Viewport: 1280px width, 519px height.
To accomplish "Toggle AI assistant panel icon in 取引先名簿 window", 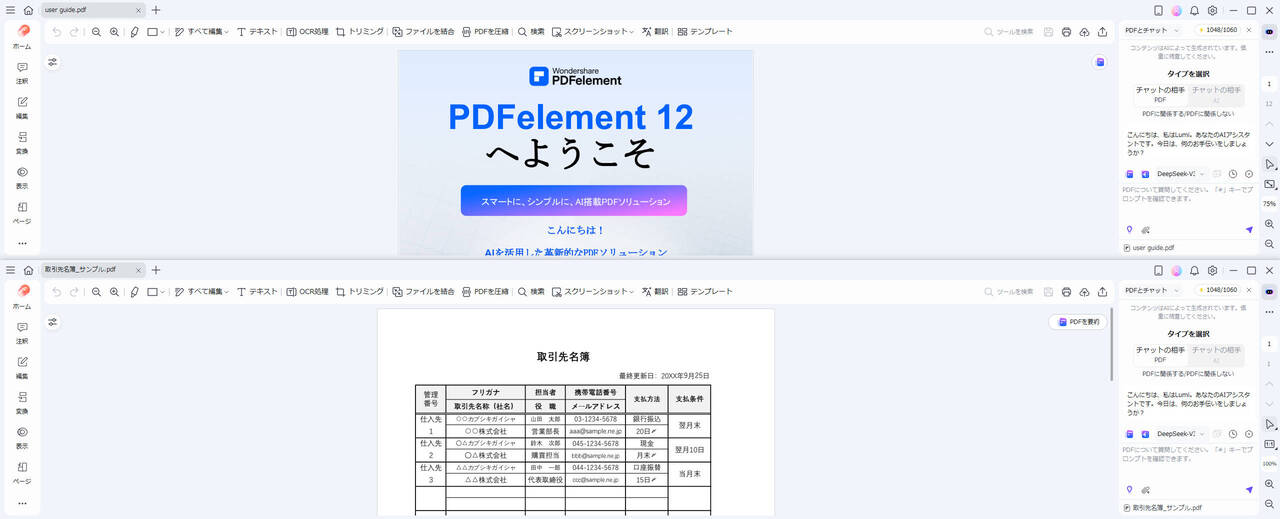I will [1269, 291].
